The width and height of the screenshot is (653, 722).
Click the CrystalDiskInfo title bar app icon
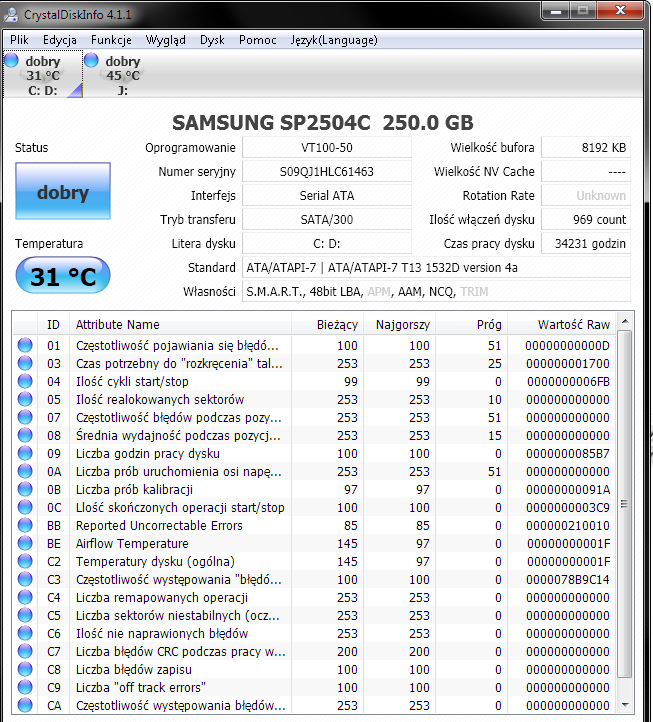pos(11,14)
